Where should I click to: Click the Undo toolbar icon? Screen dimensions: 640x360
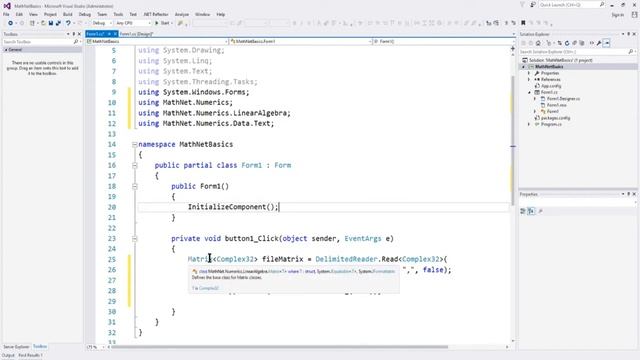[68, 23]
